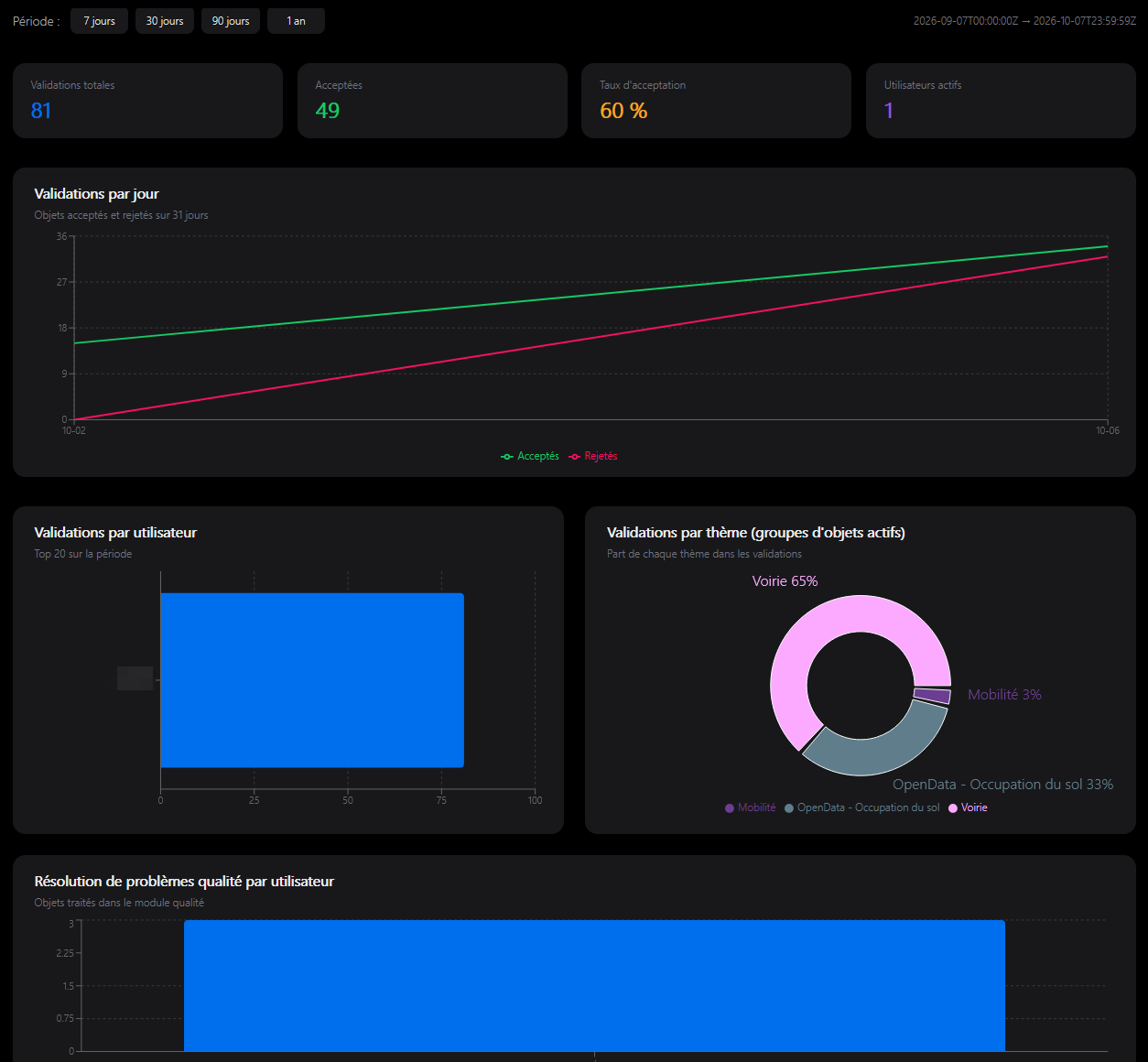Click the Acceptées value 49

327,111
